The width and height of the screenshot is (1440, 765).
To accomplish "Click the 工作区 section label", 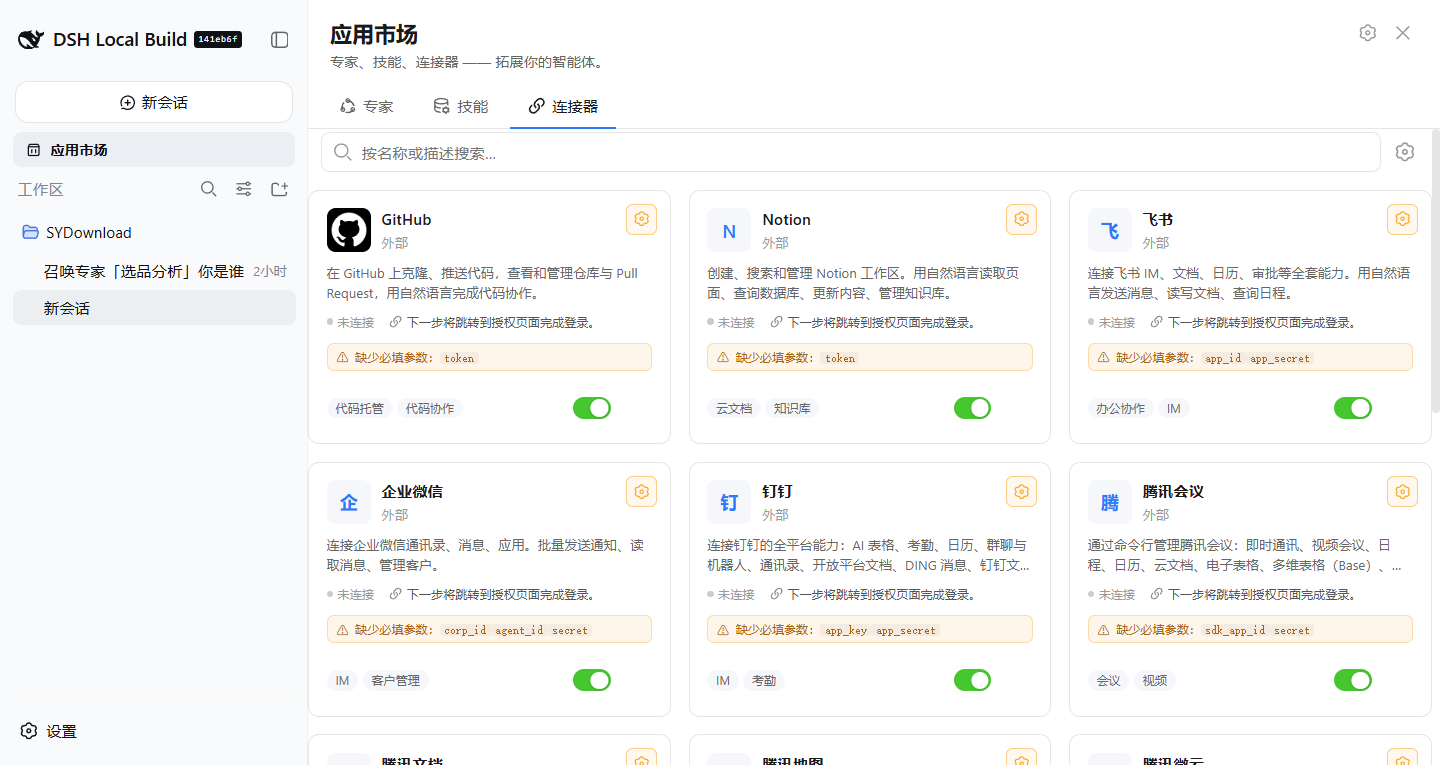I will pos(40,189).
